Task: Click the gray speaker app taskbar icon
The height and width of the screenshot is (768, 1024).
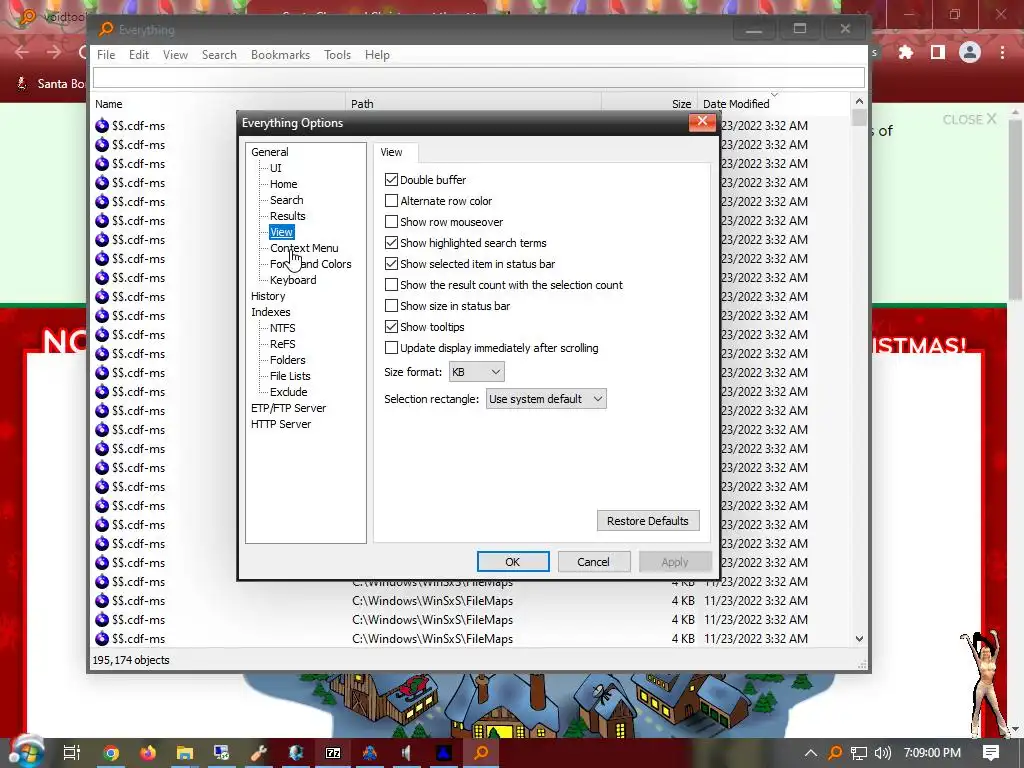Action: pos(407,753)
